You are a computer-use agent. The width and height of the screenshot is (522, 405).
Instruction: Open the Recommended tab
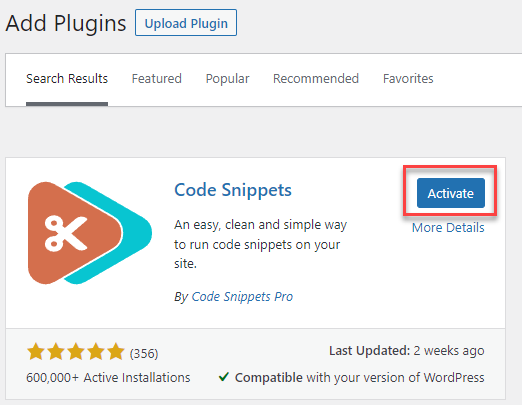click(316, 79)
